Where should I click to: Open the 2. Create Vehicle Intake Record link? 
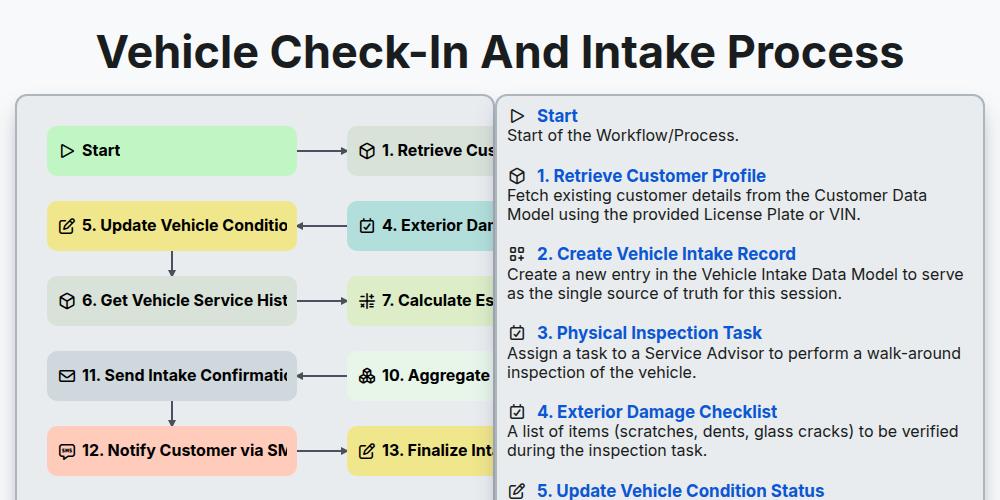point(666,254)
